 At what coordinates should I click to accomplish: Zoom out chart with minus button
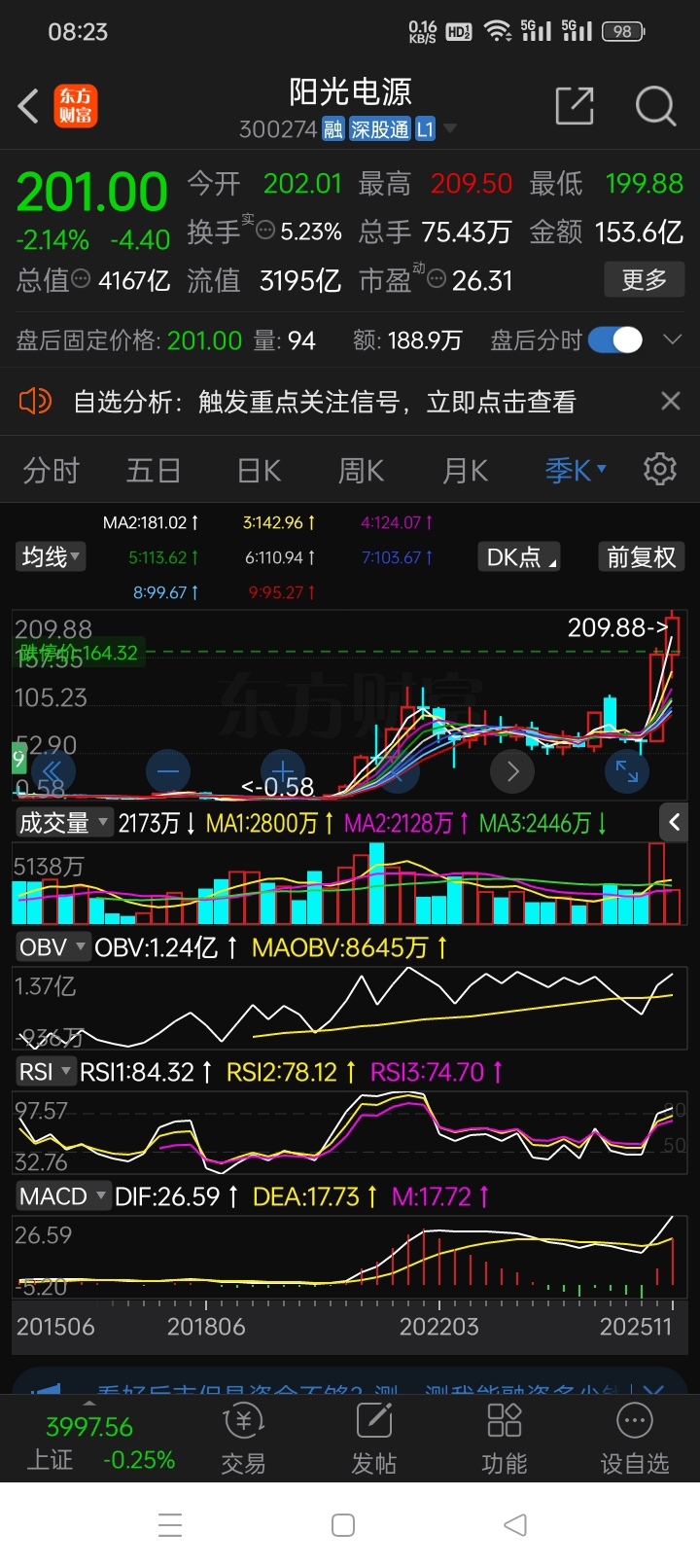coord(167,771)
